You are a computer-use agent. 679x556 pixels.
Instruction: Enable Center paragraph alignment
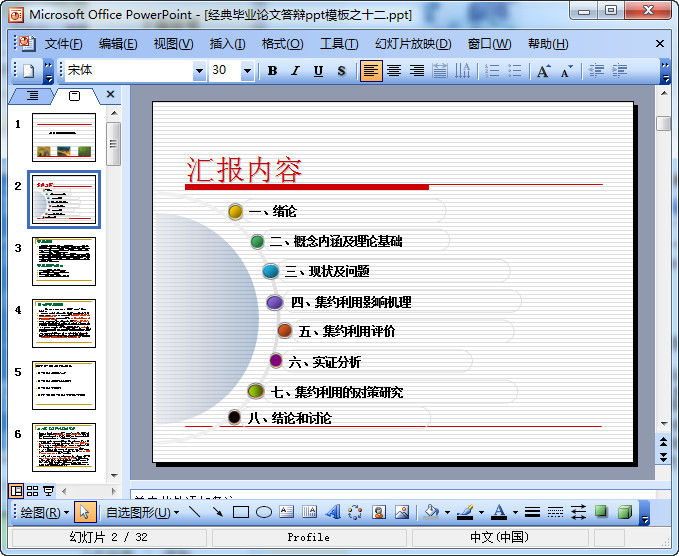tap(394, 71)
